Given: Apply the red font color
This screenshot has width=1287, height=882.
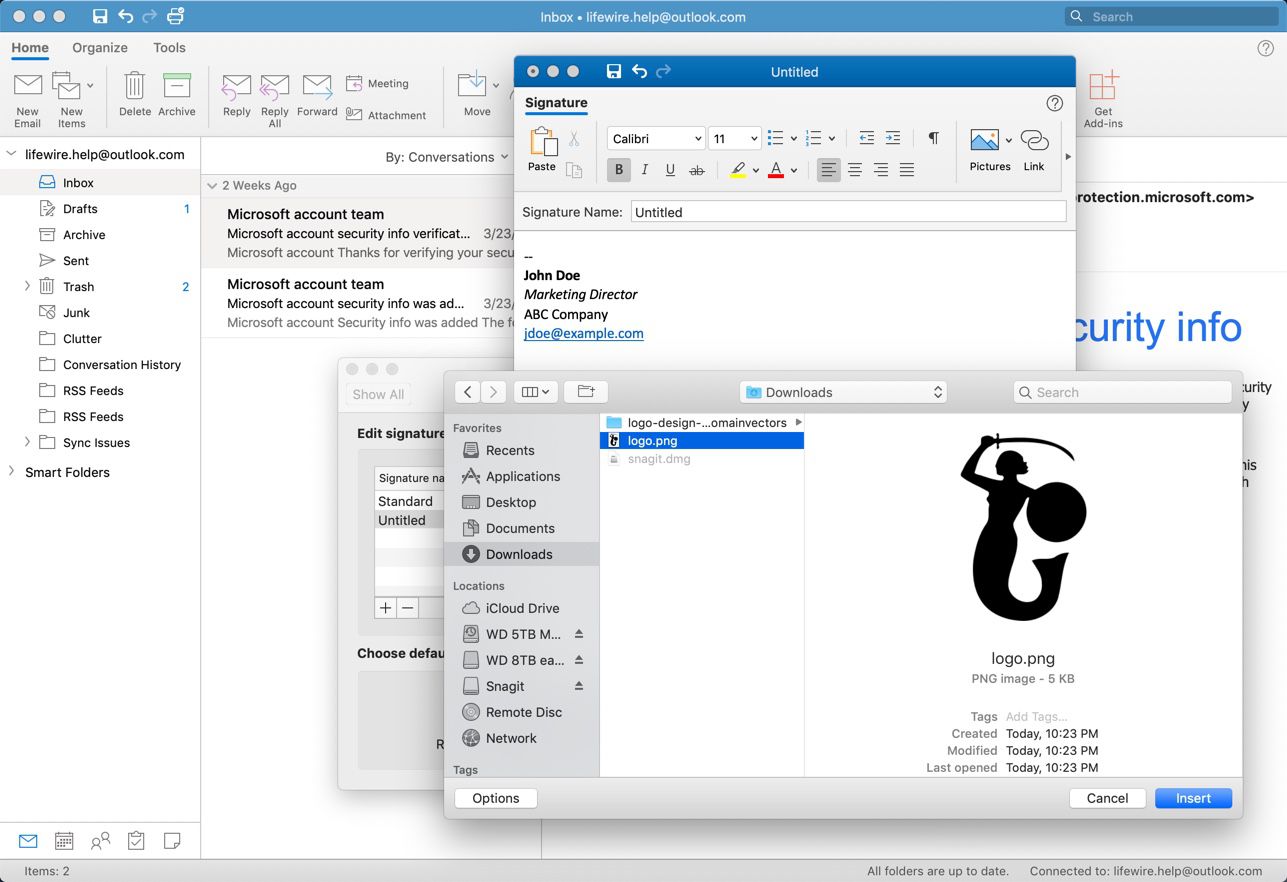Looking at the screenshot, I should pyautogui.click(x=776, y=170).
